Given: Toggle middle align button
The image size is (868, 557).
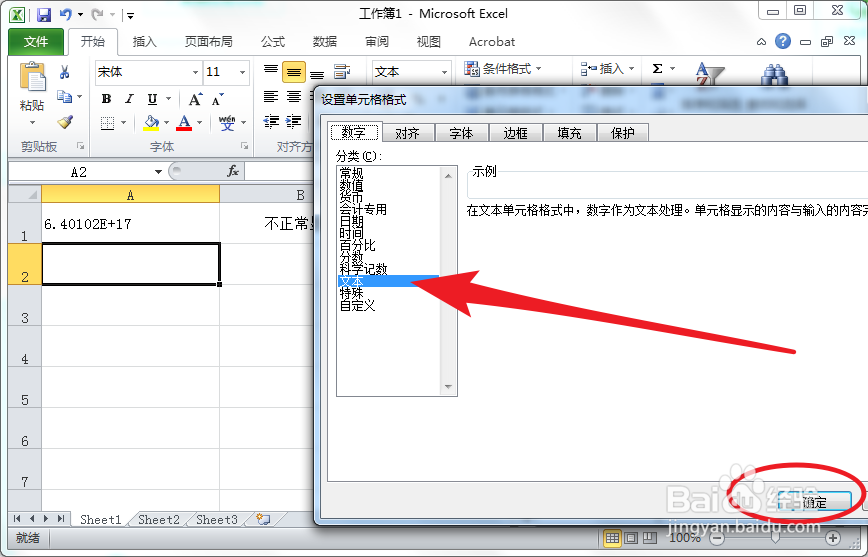Looking at the screenshot, I should tap(294, 72).
